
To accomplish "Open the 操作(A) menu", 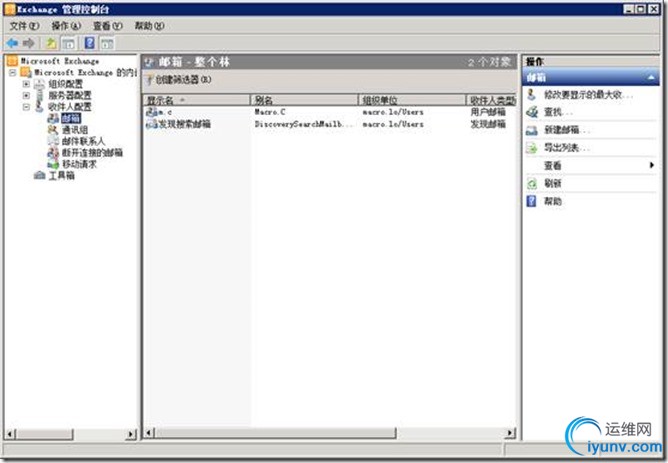I will point(66,26).
